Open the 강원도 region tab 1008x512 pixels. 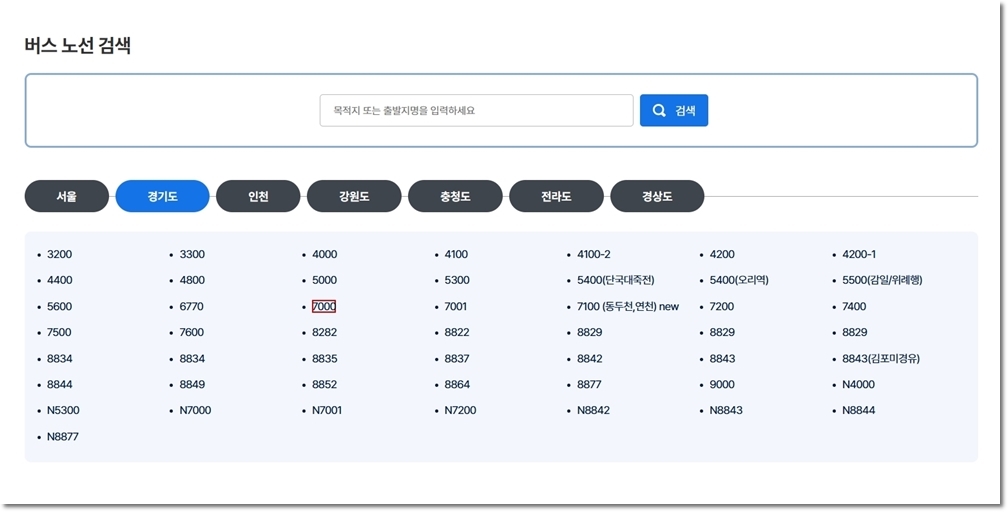354,197
